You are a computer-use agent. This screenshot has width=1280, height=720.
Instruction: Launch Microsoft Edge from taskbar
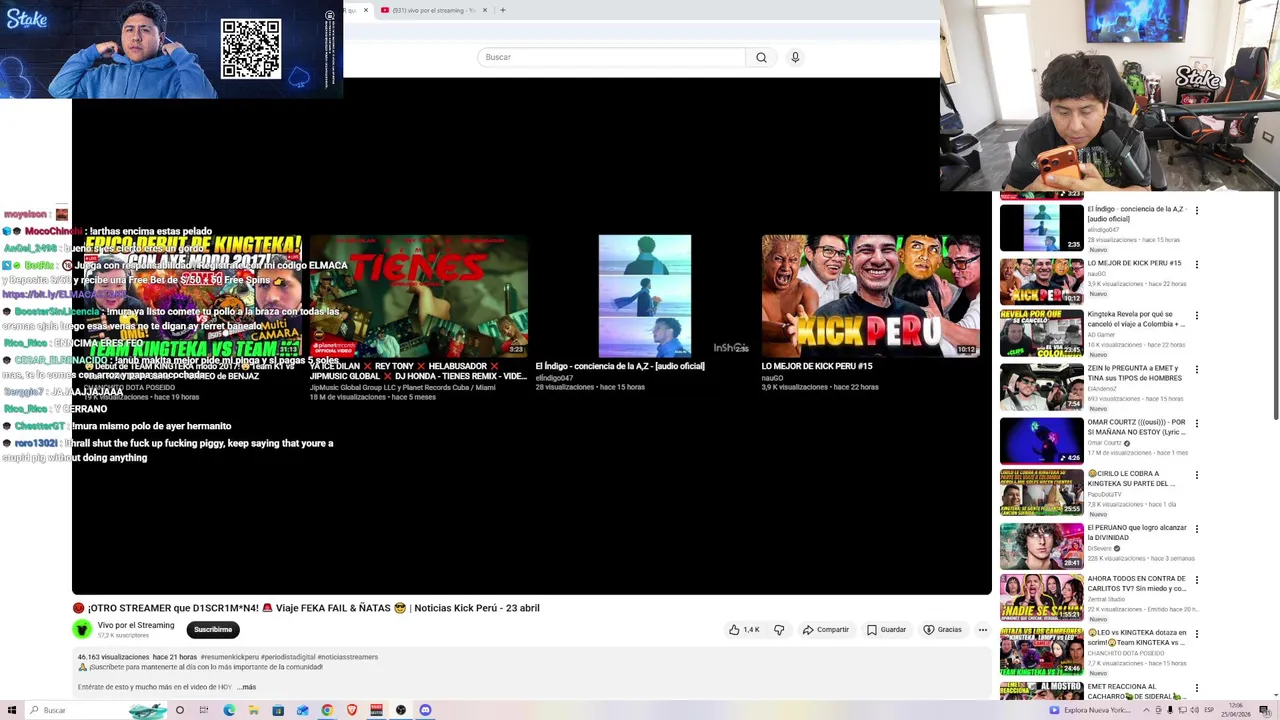(229, 710)
